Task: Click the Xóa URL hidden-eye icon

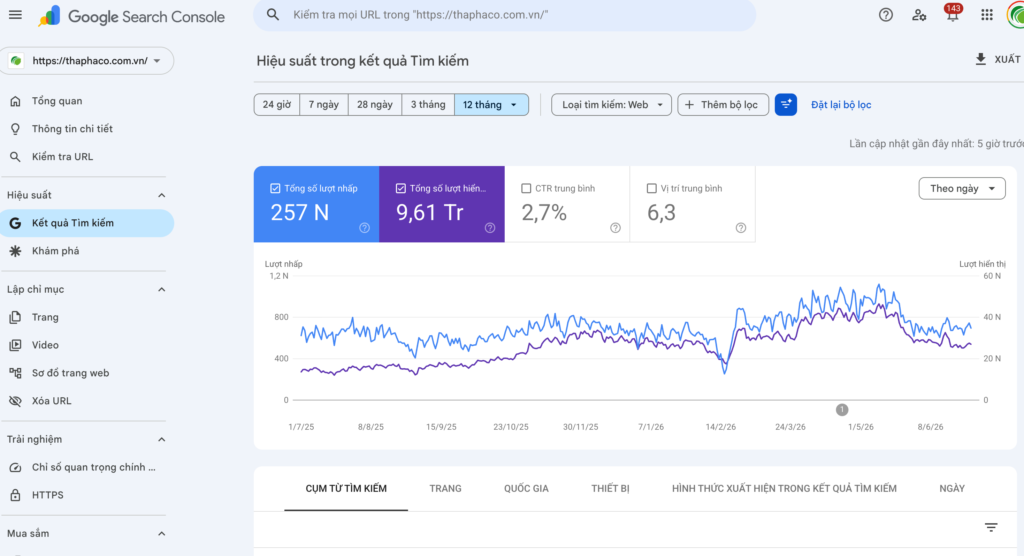Action: (16, 401)
